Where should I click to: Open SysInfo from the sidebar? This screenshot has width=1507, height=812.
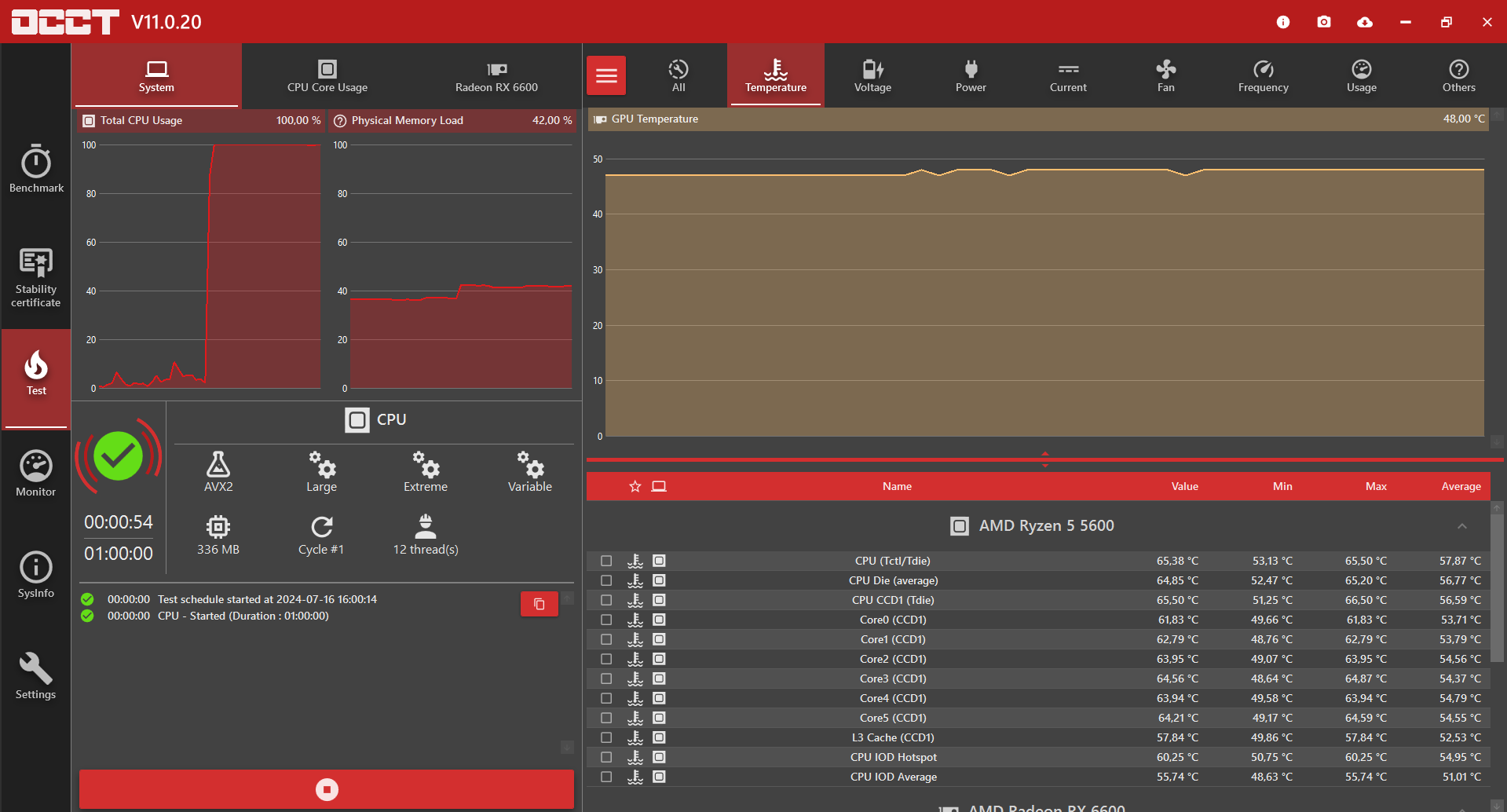(x=36, y=575)
